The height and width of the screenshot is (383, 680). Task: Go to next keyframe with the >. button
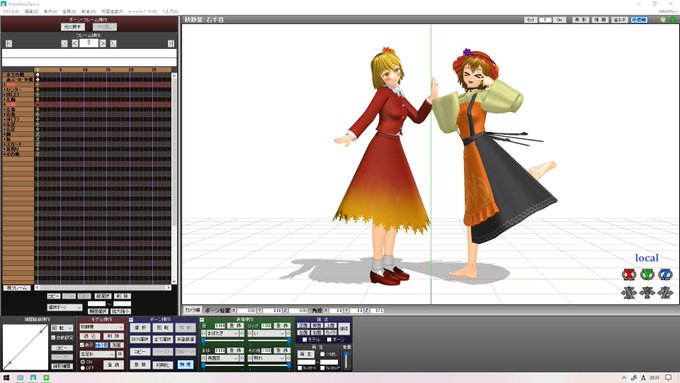113,43
